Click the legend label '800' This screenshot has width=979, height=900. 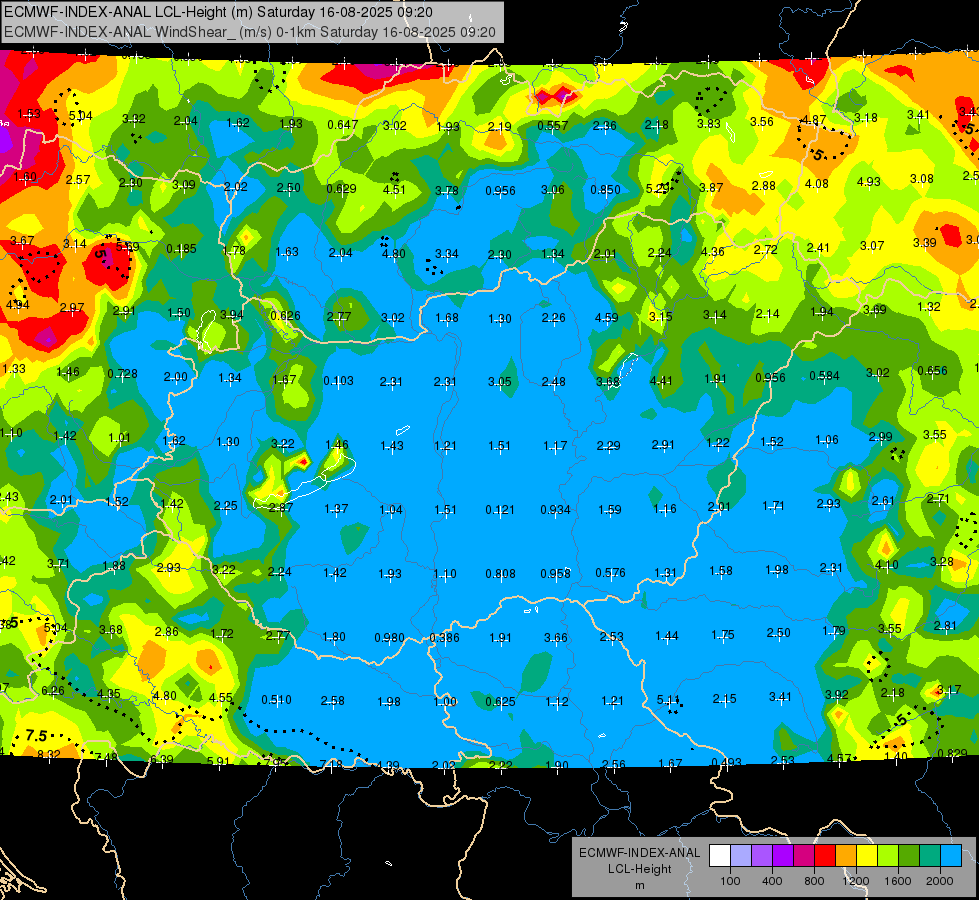click(x=814, y=881)
